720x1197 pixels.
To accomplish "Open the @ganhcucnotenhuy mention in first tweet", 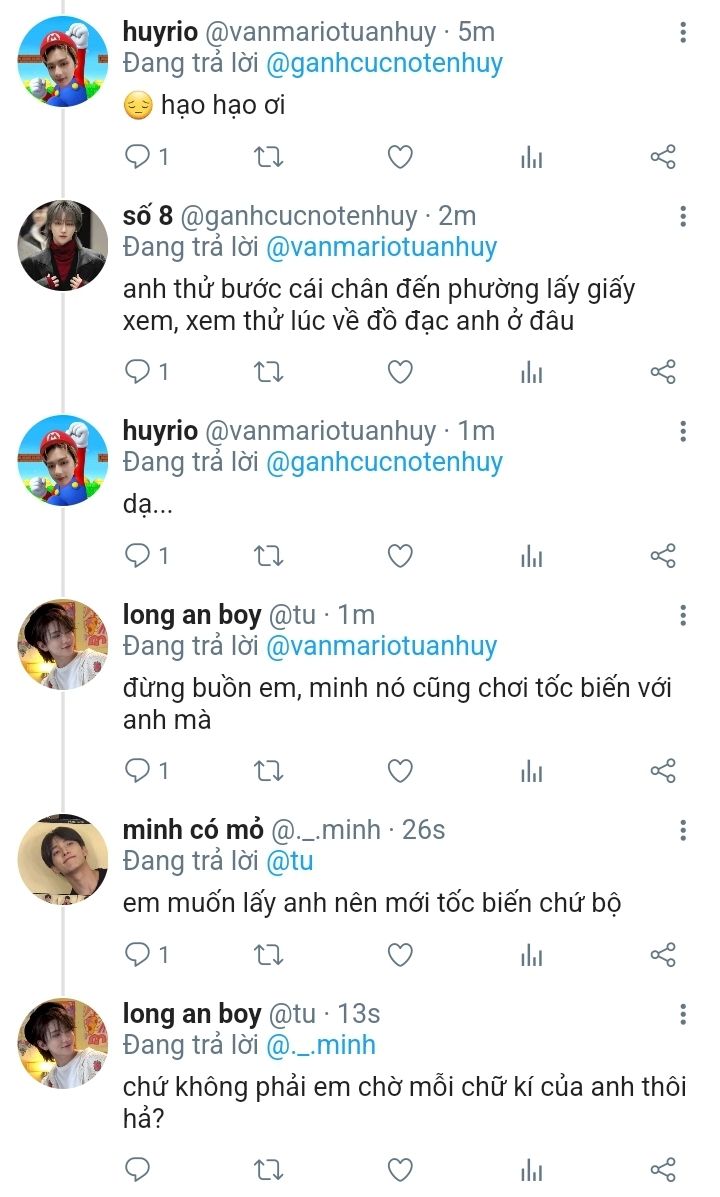I will point(384,63).
